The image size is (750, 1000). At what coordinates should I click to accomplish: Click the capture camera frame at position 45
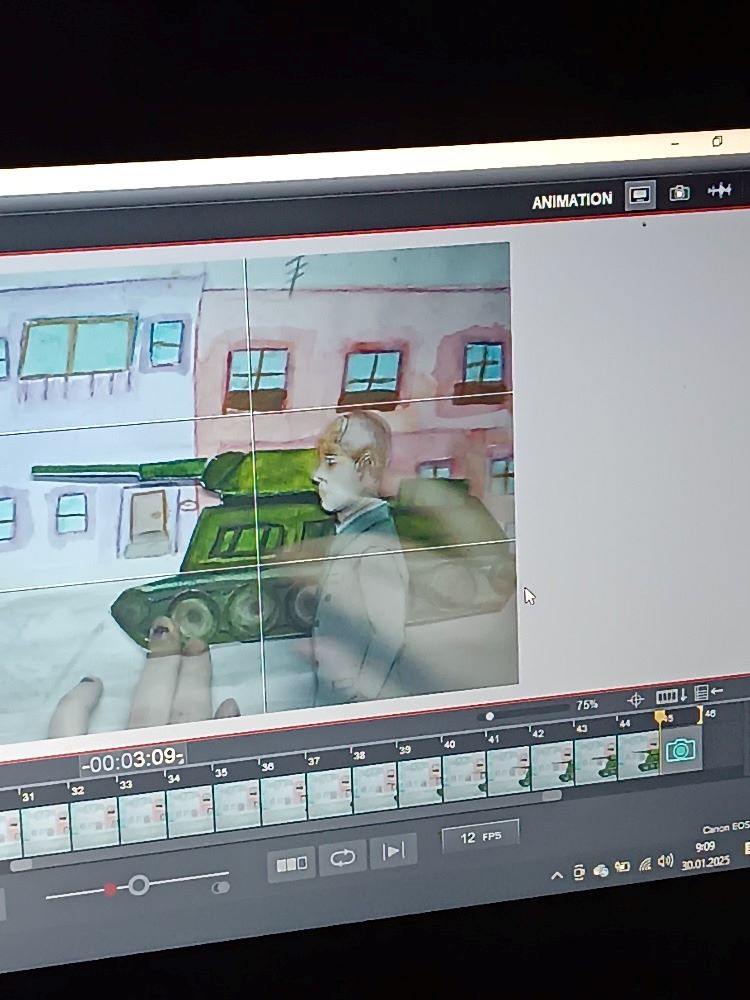(680, 749)
